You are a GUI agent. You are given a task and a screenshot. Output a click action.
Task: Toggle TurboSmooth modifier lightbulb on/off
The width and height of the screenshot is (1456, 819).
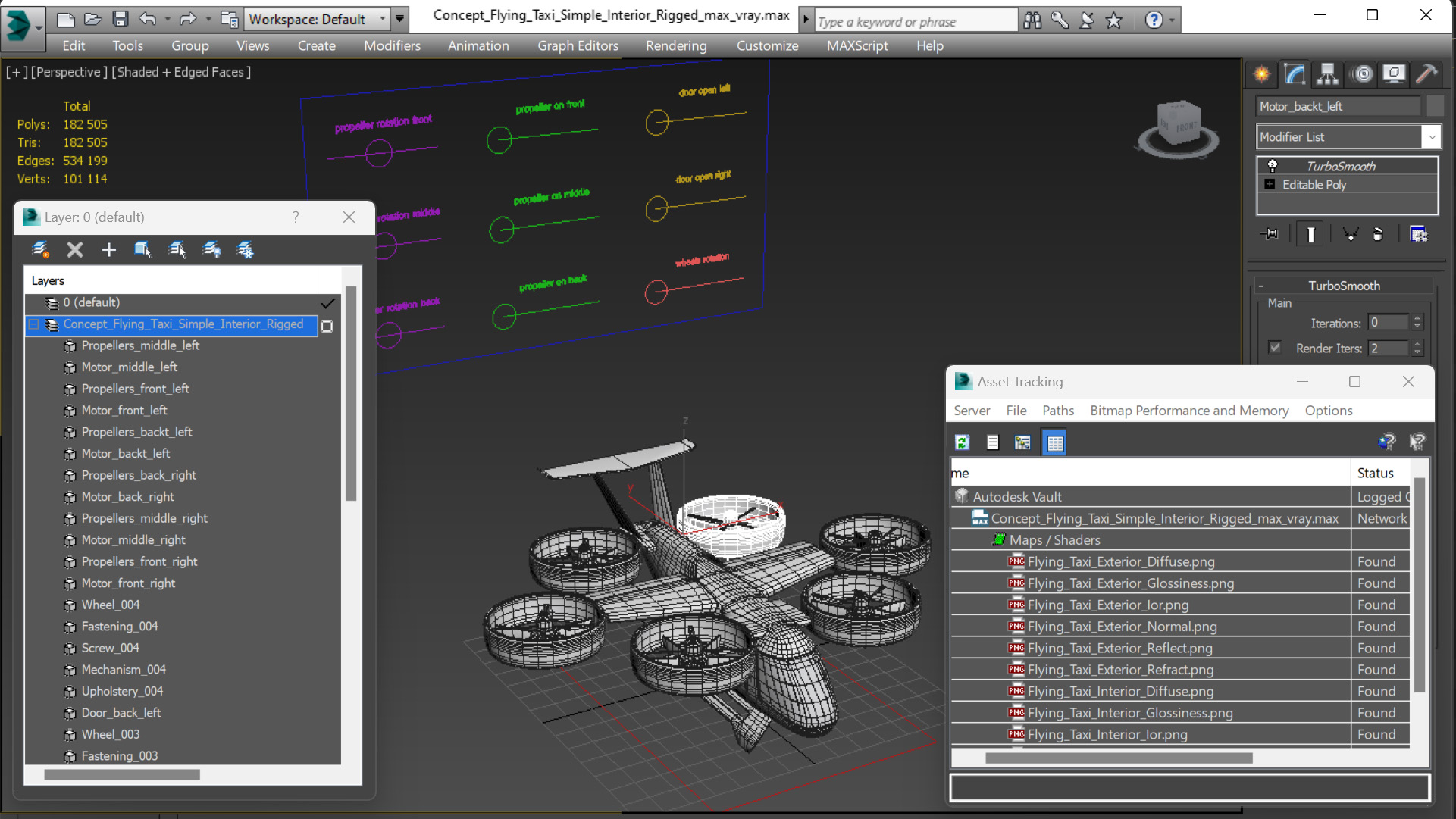[1272, 166]
